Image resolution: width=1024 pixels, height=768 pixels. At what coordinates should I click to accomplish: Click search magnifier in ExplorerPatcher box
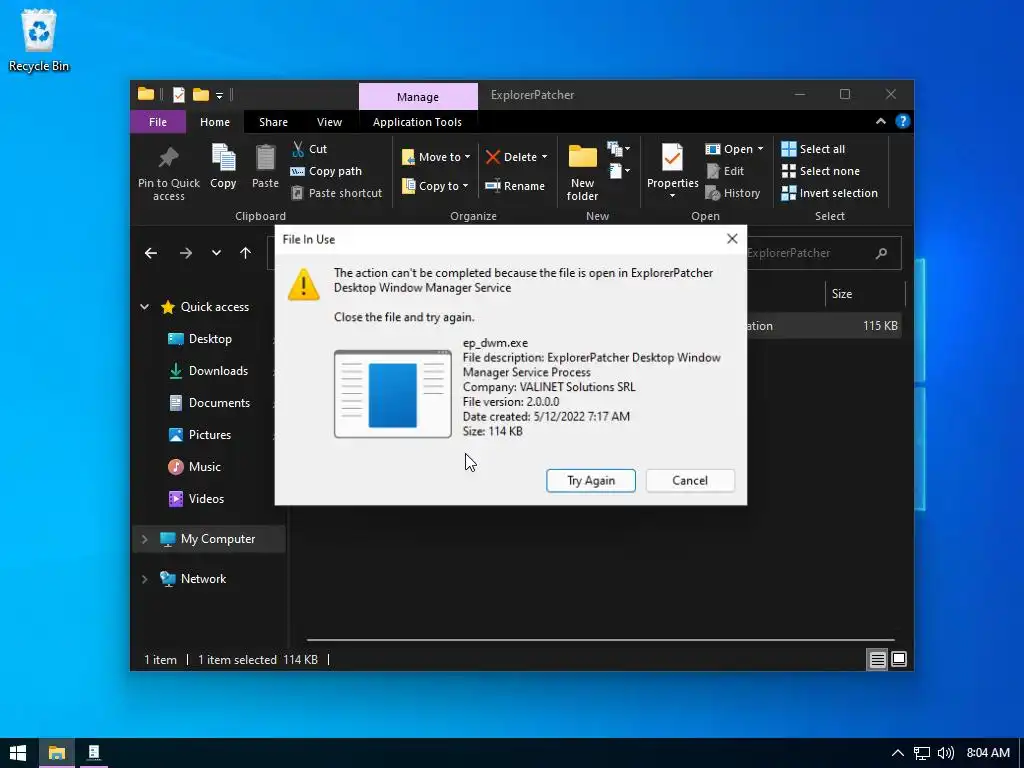(x=881, y=253)
